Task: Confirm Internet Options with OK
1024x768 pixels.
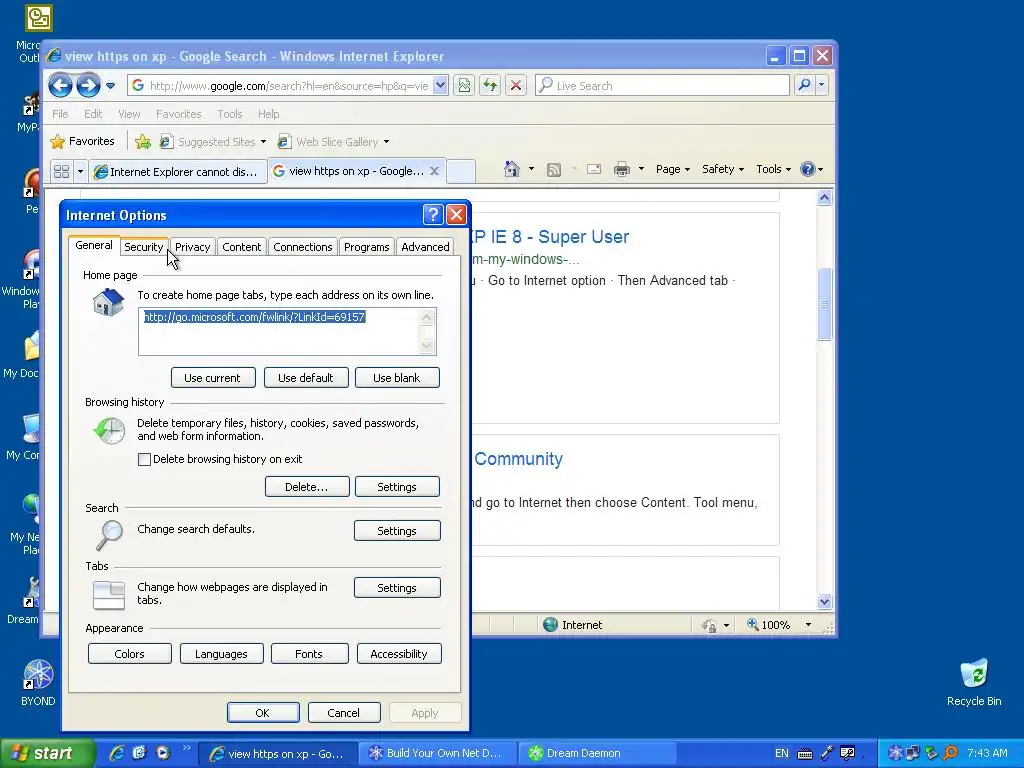Action: (263, 712)
